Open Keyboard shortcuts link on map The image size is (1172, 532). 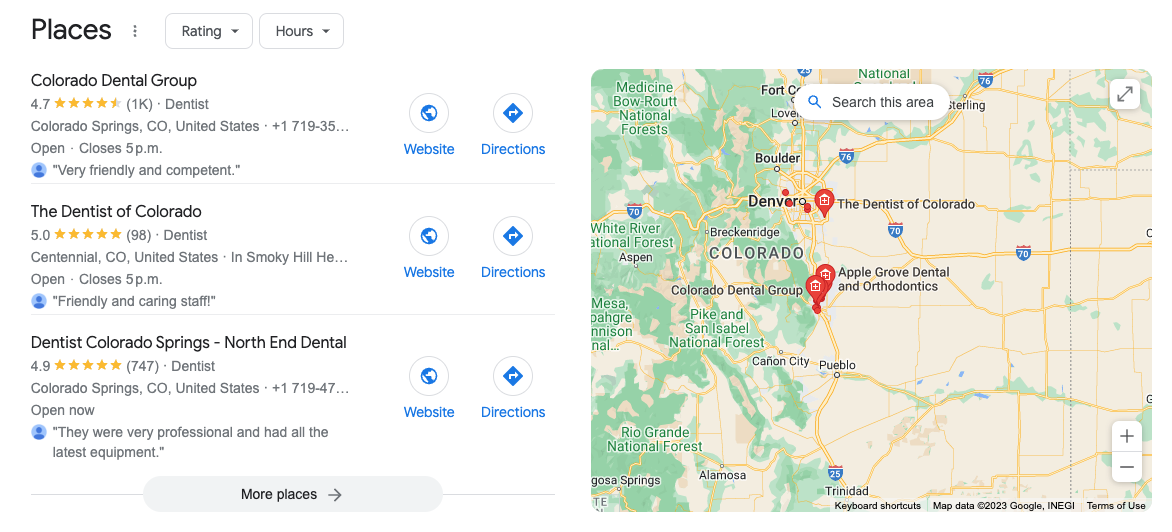(x=878, y=506)
